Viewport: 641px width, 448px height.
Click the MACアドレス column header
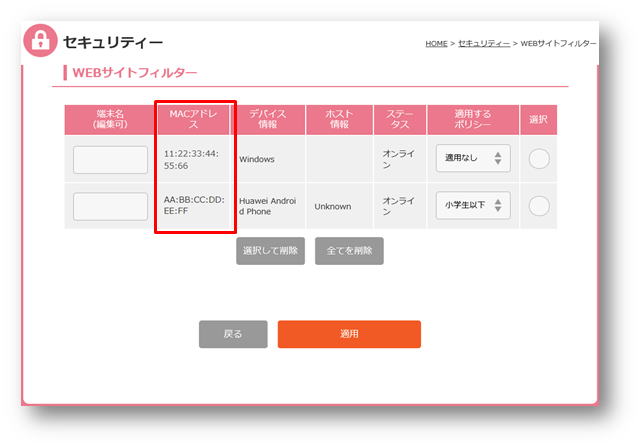193,119
